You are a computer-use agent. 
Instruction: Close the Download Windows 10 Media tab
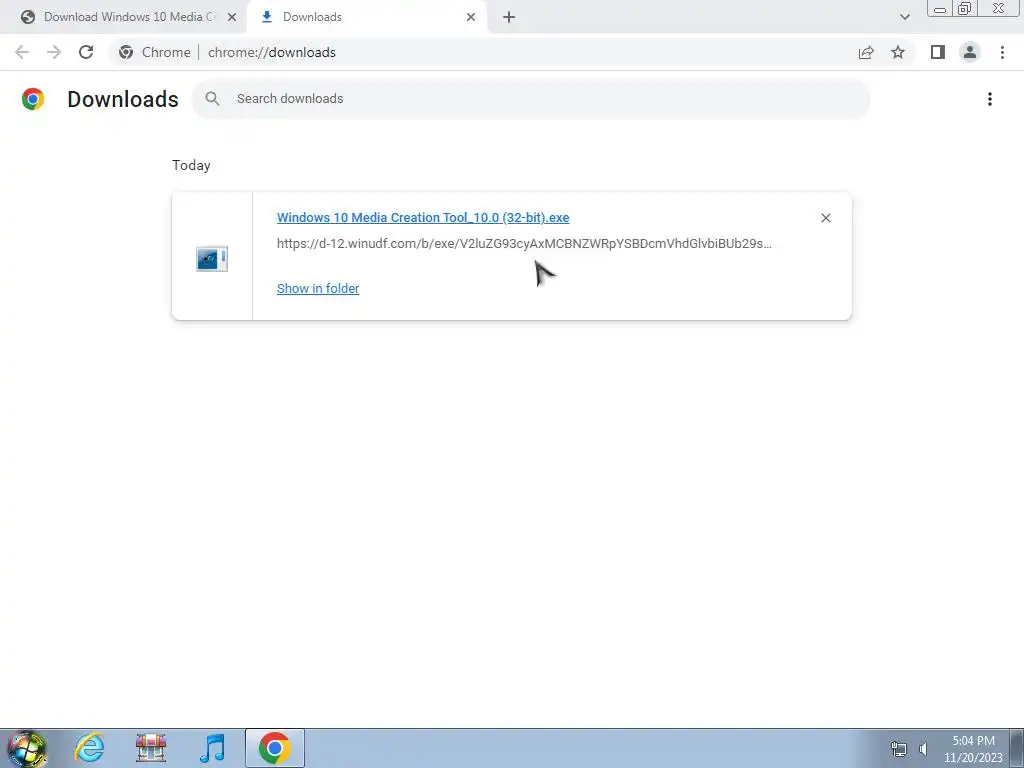(232, 17)
